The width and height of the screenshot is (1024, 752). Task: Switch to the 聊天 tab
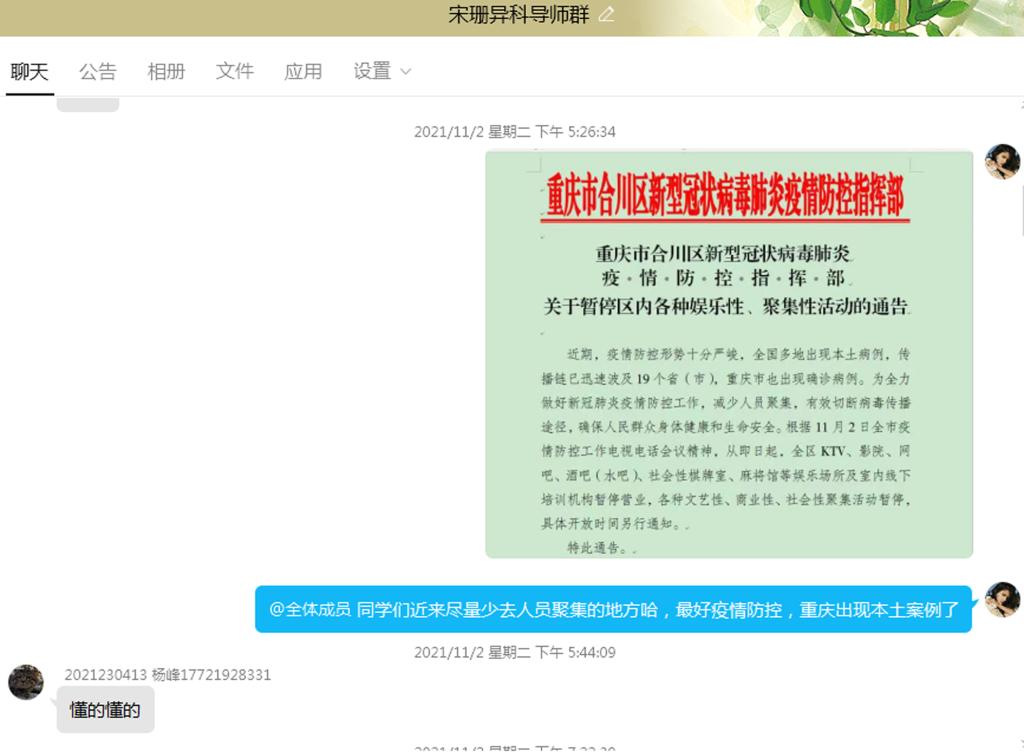[29, 71]
